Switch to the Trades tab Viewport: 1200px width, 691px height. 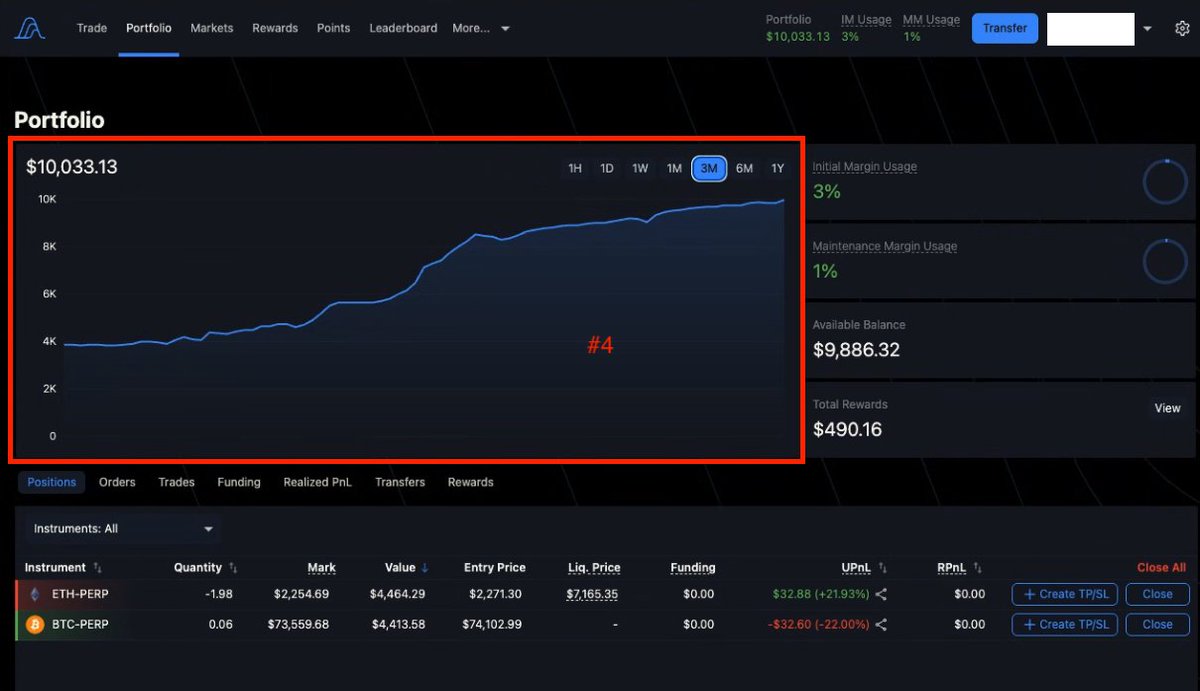(176, 482)
